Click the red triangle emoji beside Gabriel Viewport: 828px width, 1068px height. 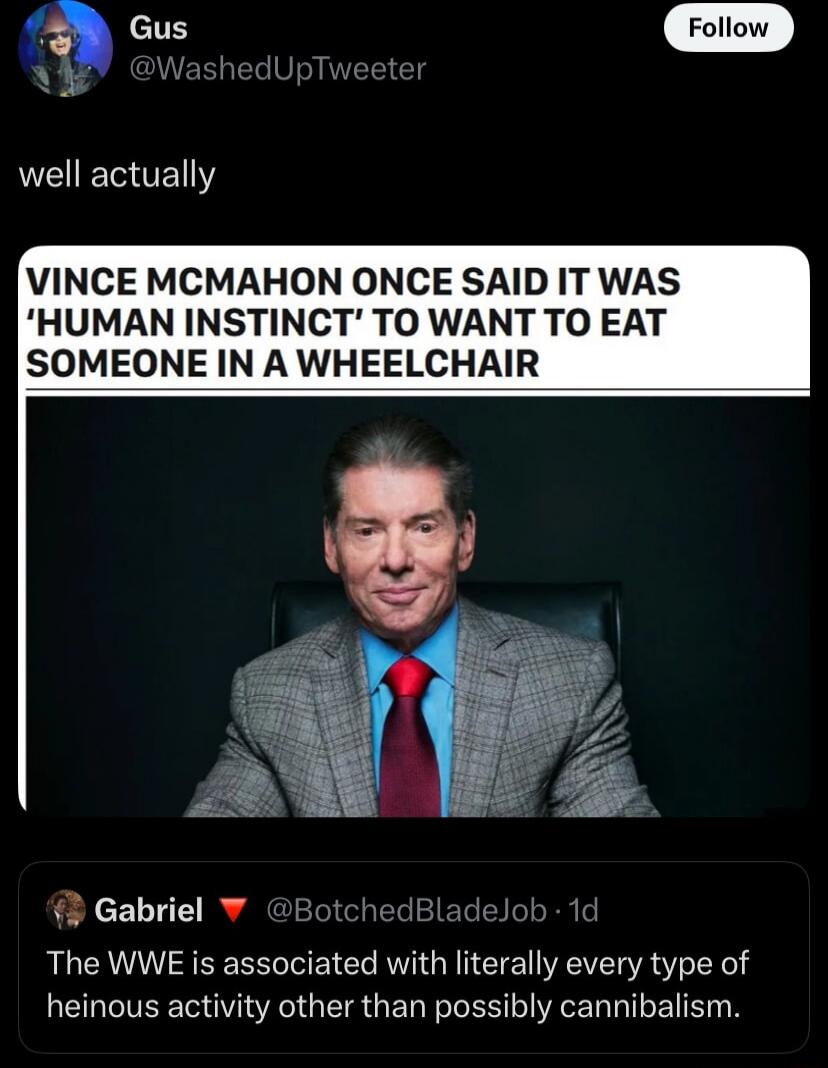coord(232,910)
